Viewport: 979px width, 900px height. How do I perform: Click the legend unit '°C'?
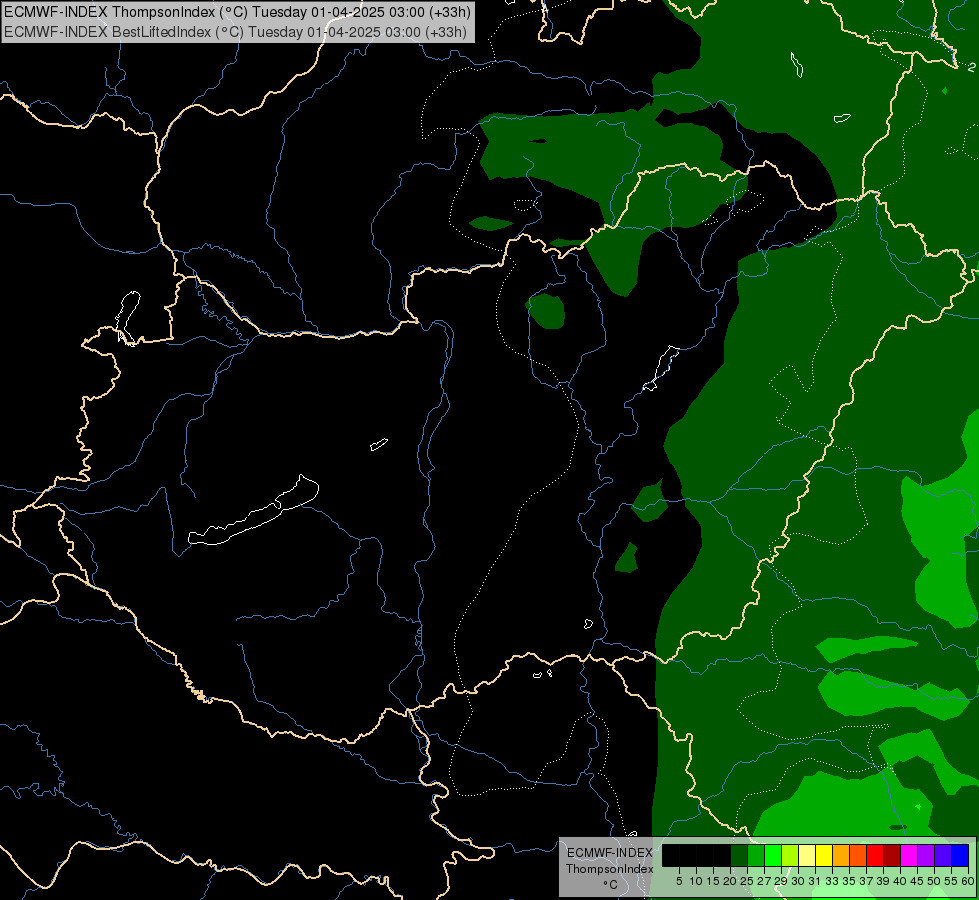611,885
